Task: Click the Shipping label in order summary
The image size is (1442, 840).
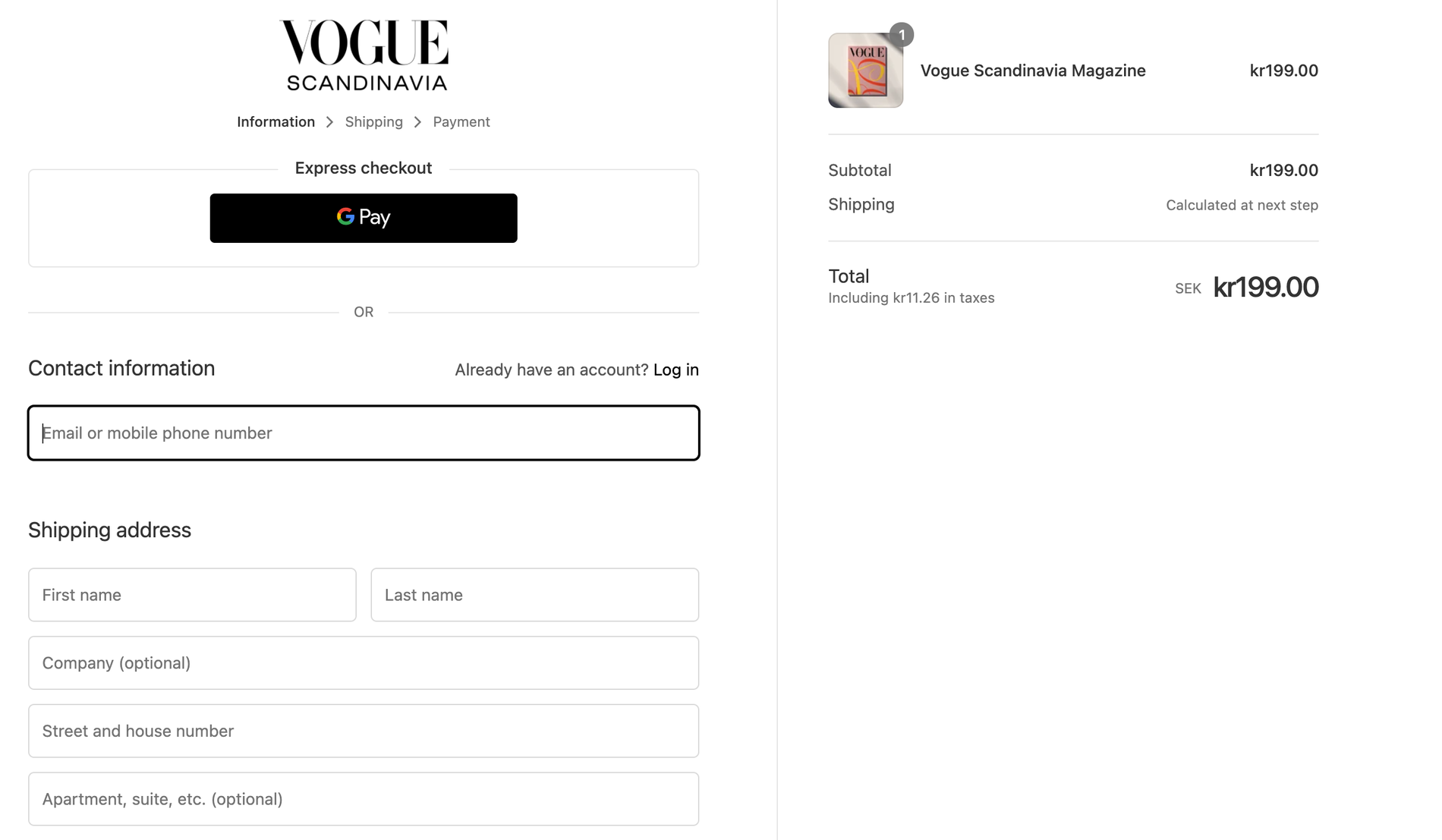Action: coord(861,204)
